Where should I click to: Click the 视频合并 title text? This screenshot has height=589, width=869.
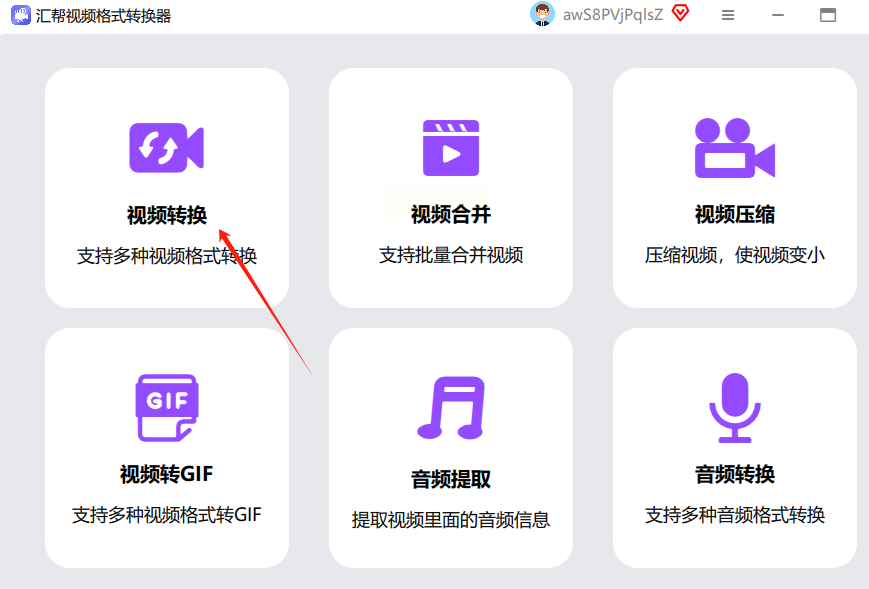(x=451, y=214)
